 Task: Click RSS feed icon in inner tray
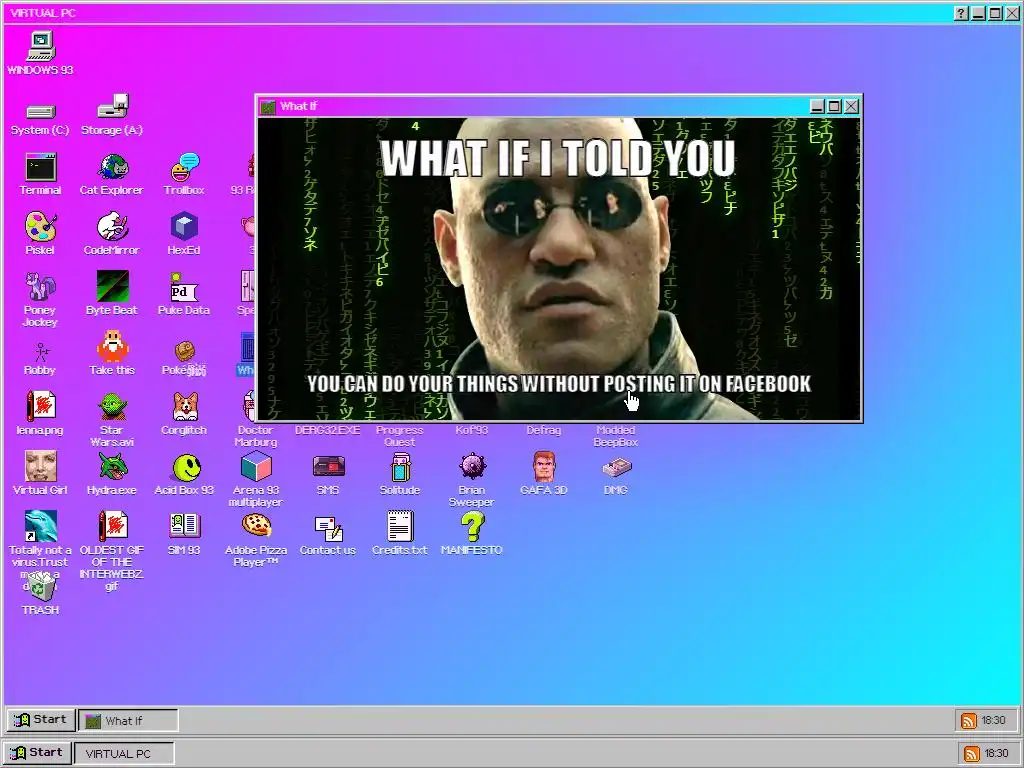click(x=969, y=720)
